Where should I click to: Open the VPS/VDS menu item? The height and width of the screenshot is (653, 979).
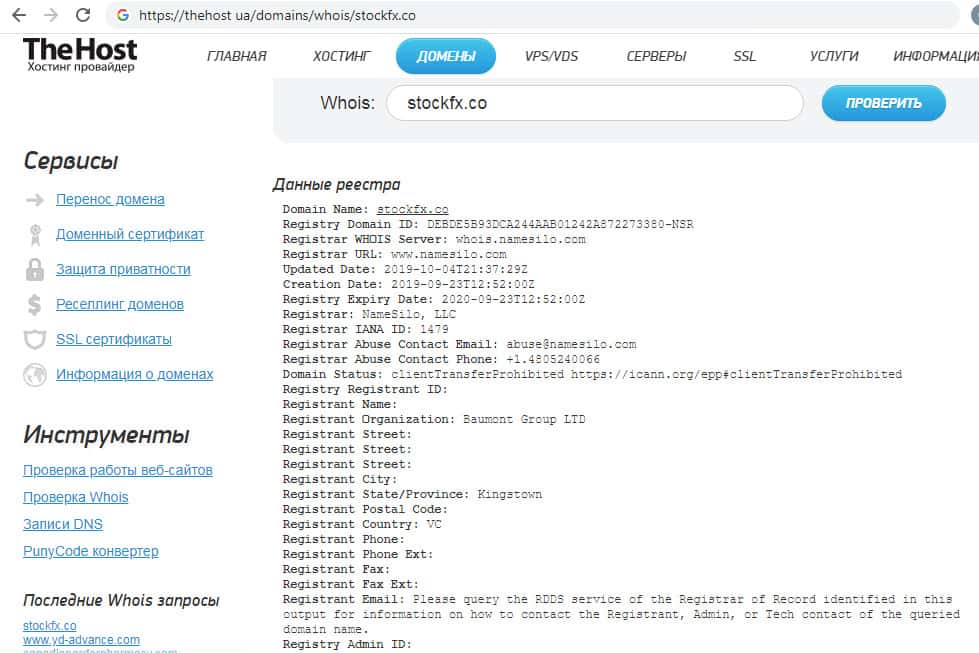click(551, 56)
